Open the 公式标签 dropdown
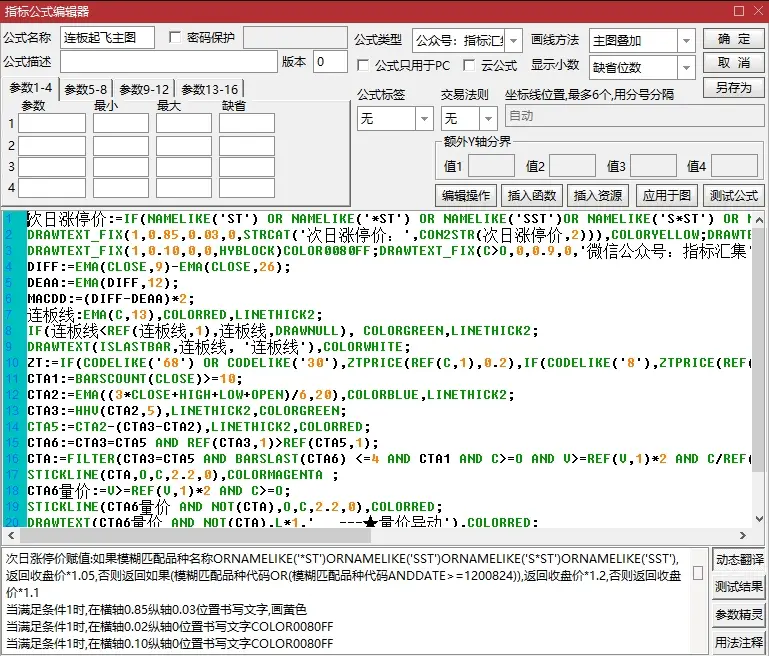The image size is (769, 656). [424, 118]
